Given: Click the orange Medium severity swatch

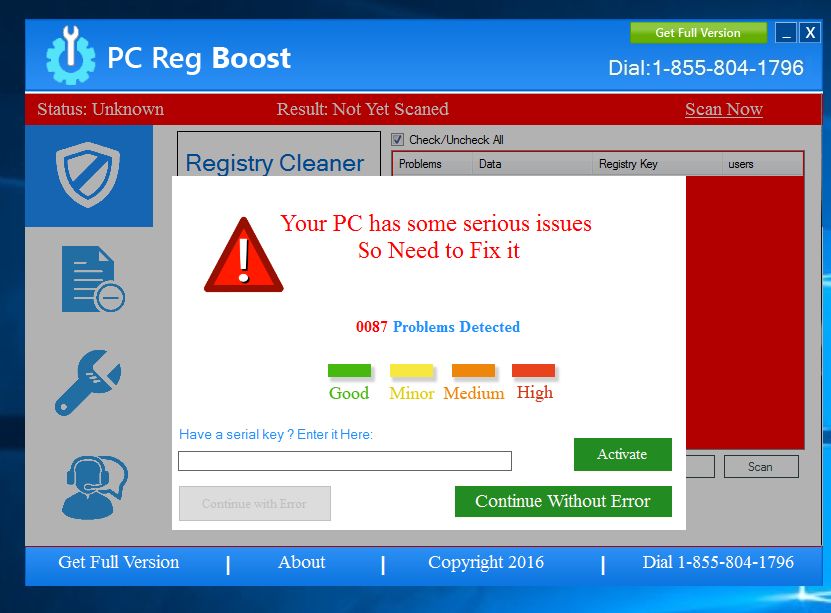Looking at the screenshot, I should coord(473,370).
